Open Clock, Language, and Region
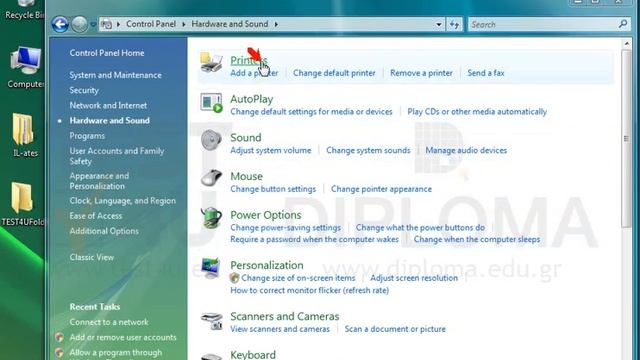 (122, 201)
